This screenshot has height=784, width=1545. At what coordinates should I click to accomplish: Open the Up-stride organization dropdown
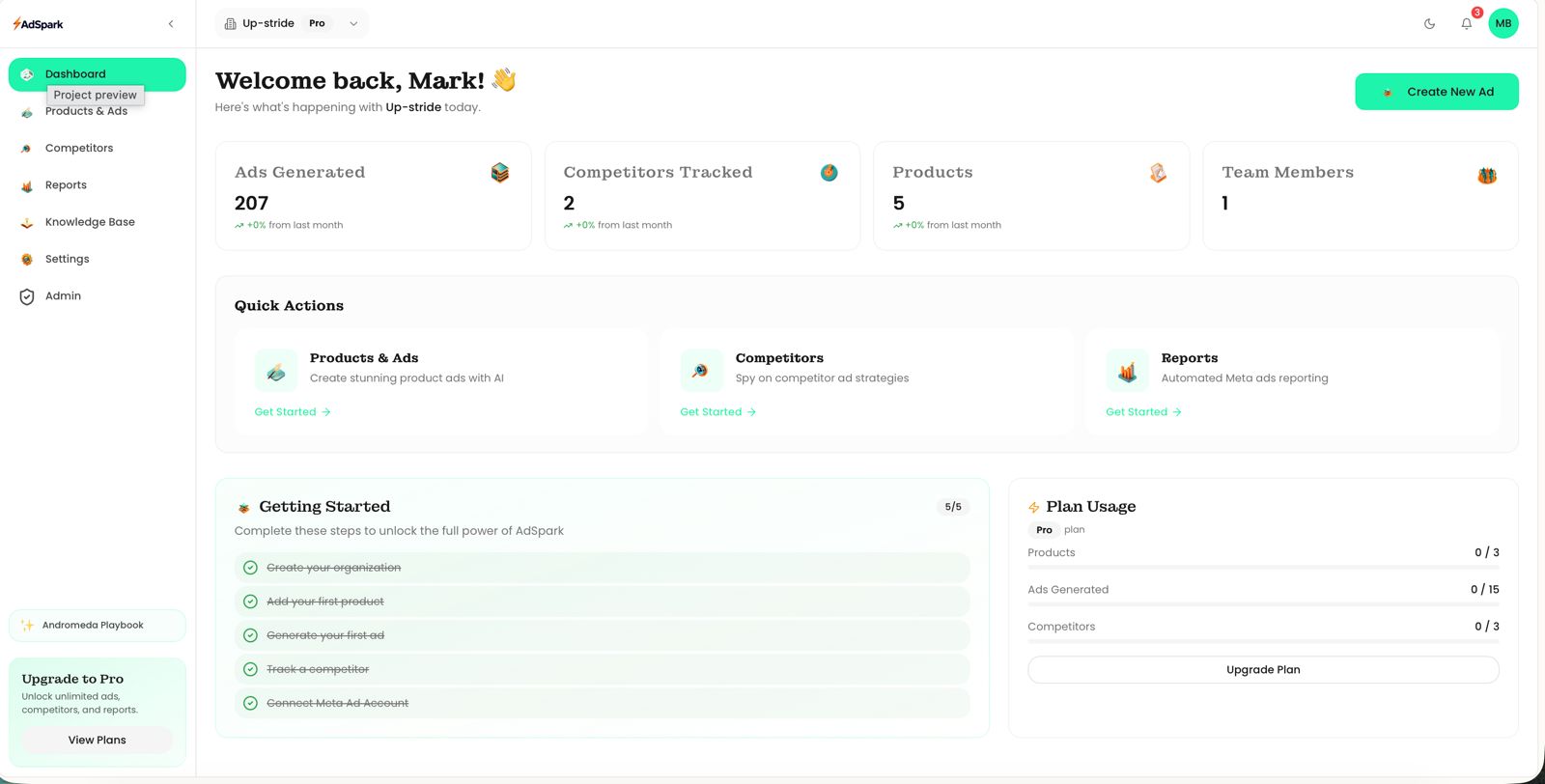292,23
